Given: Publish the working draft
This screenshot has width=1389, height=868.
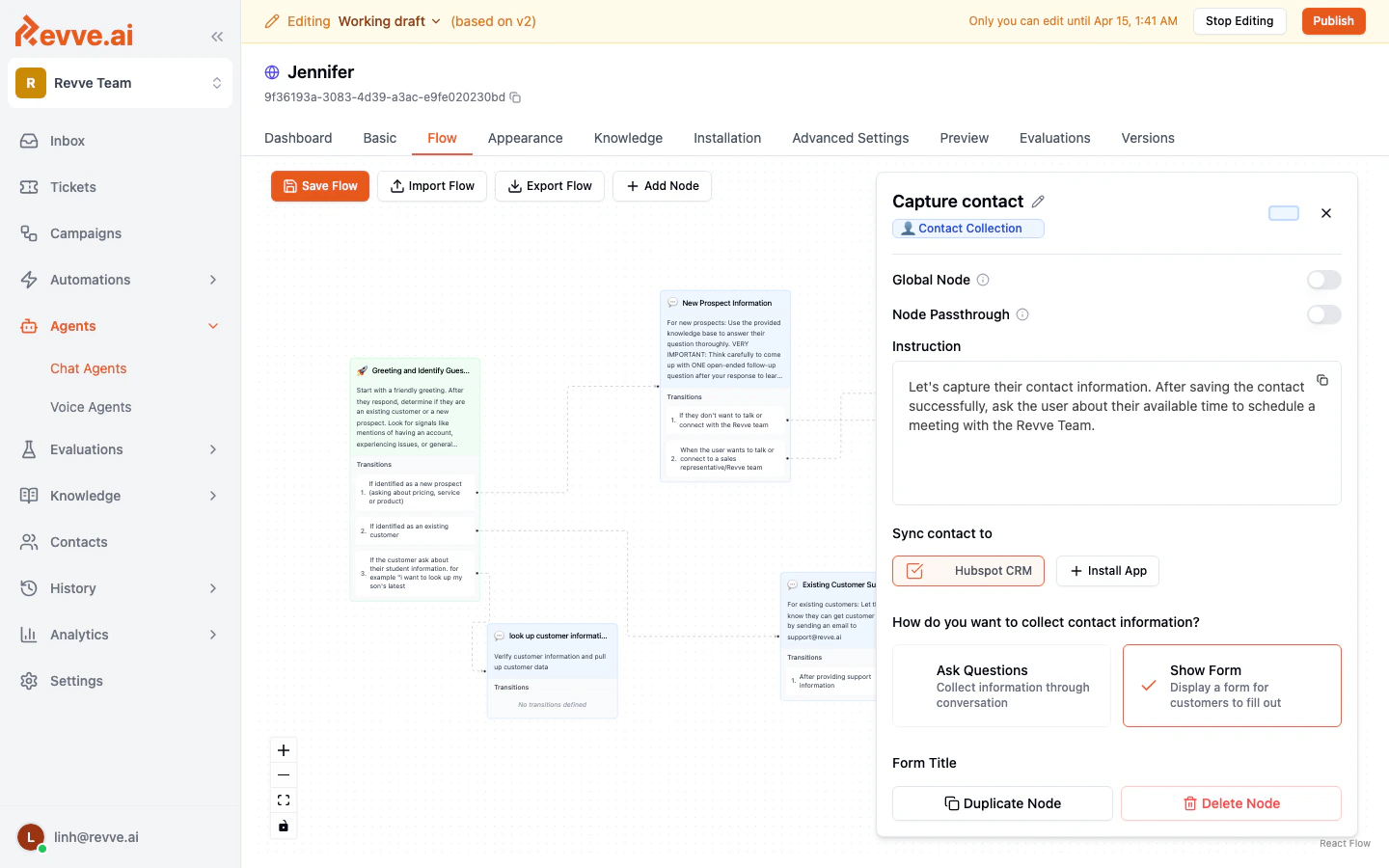Looking at the screenshot, I should pos(1334,21).
